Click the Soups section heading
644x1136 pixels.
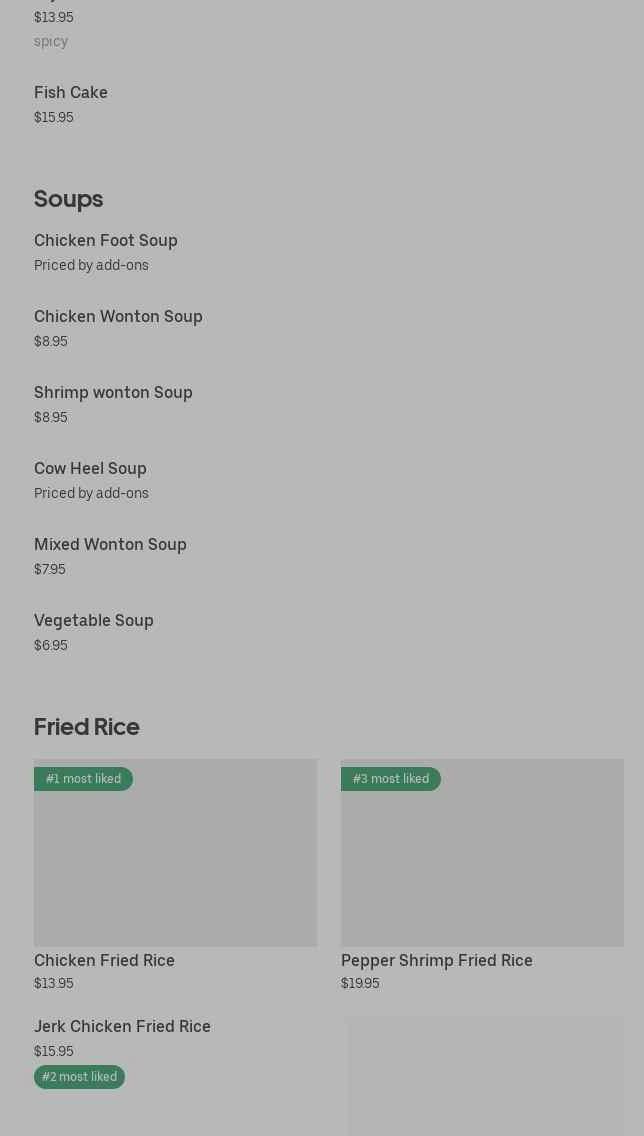(x=69, y=199)
